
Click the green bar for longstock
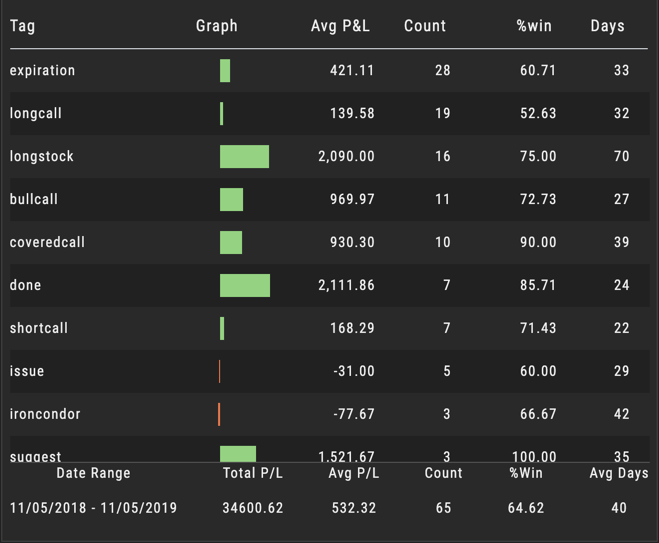click(x=244, y=157)
